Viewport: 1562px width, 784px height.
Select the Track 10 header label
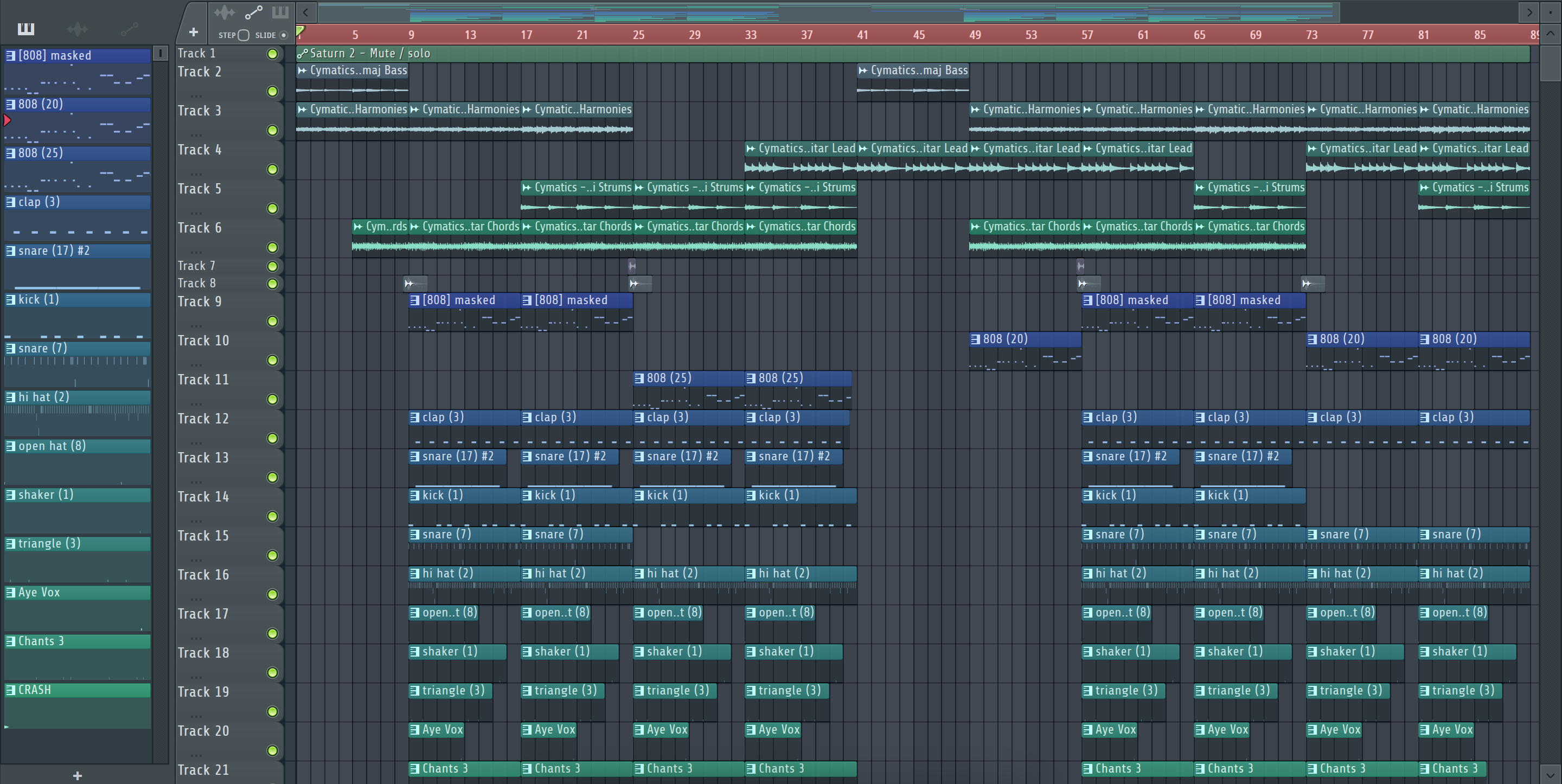[x=203, y=341]
